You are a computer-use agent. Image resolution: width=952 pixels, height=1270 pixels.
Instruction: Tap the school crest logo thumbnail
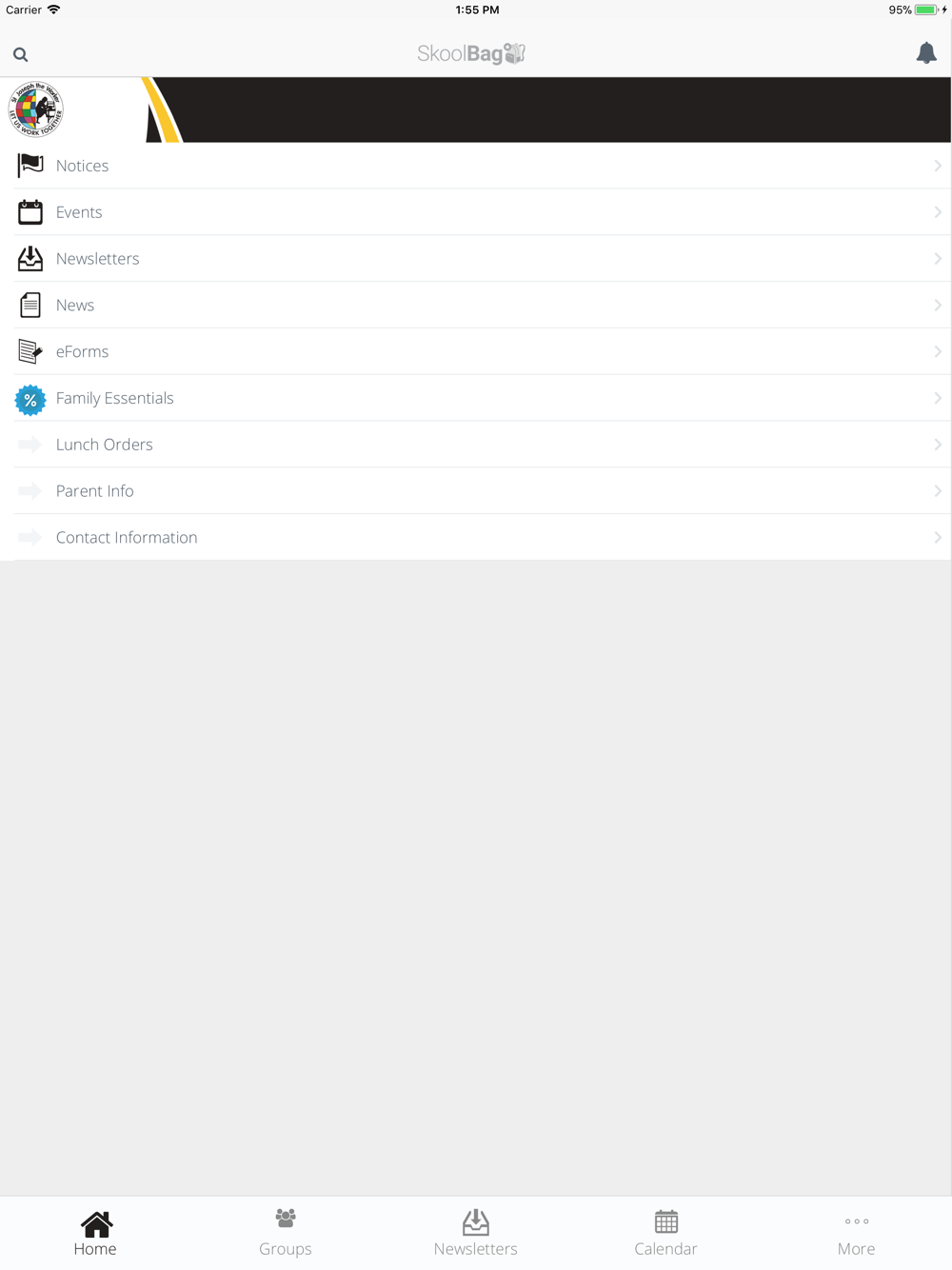(x=36, y=109)
